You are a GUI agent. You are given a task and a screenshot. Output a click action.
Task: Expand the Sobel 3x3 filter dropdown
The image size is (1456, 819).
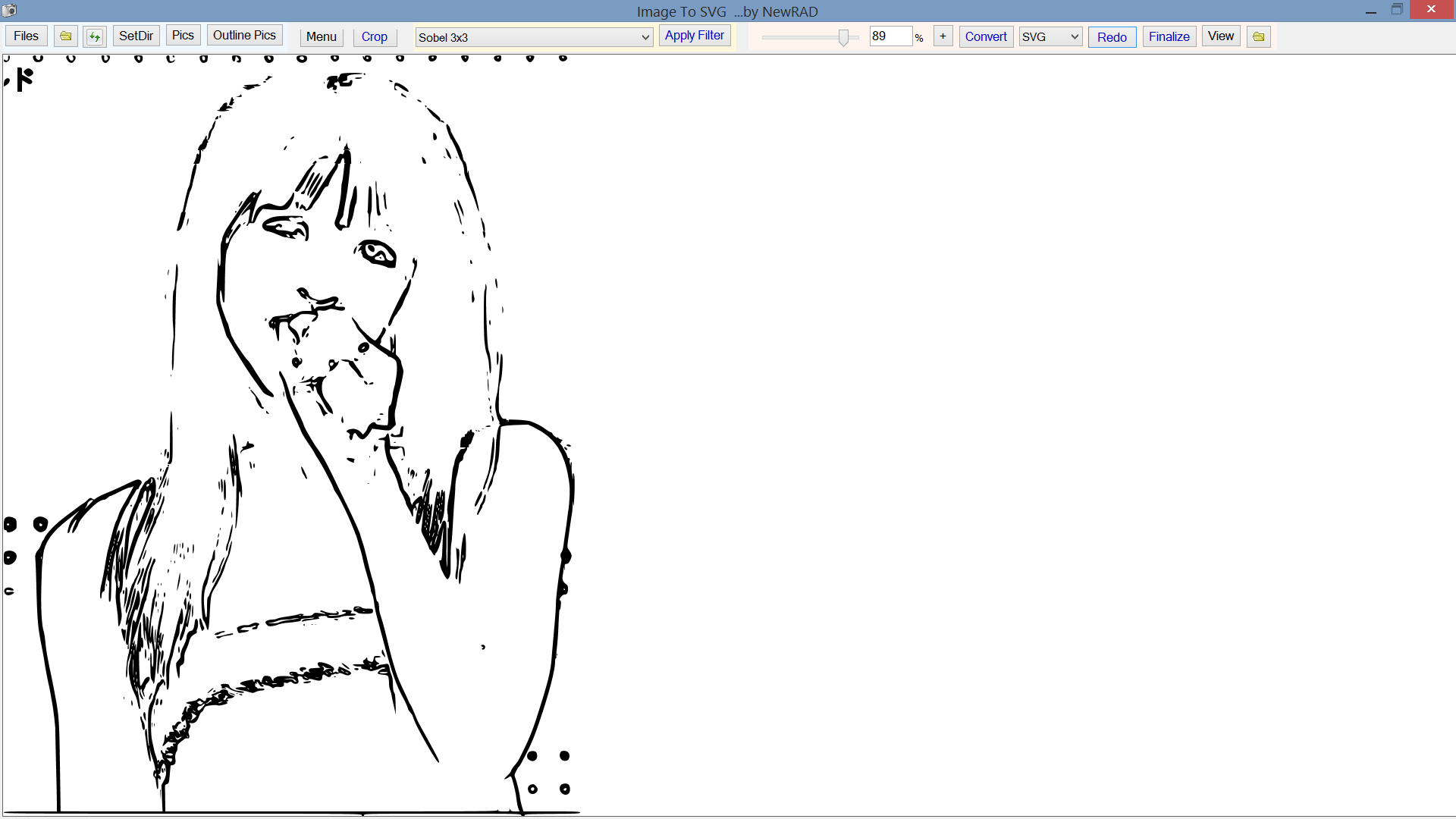tap(534, 37)
